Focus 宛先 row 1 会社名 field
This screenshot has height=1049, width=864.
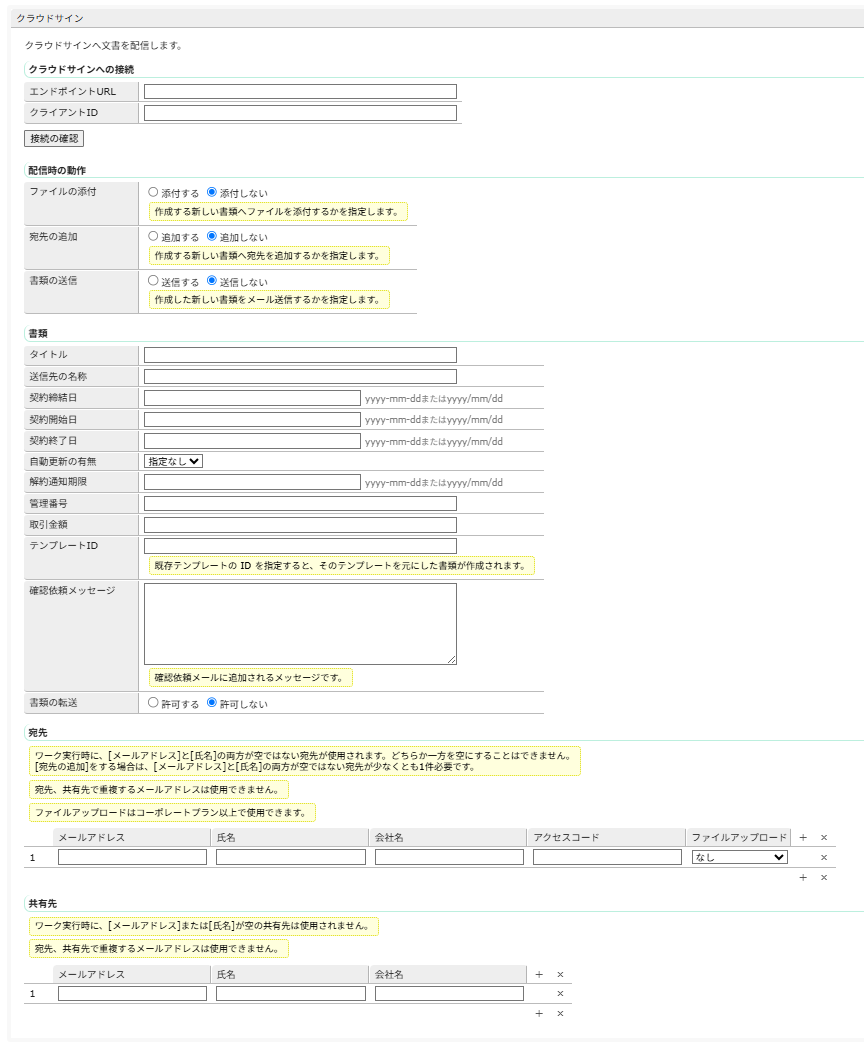pos(449,857)
